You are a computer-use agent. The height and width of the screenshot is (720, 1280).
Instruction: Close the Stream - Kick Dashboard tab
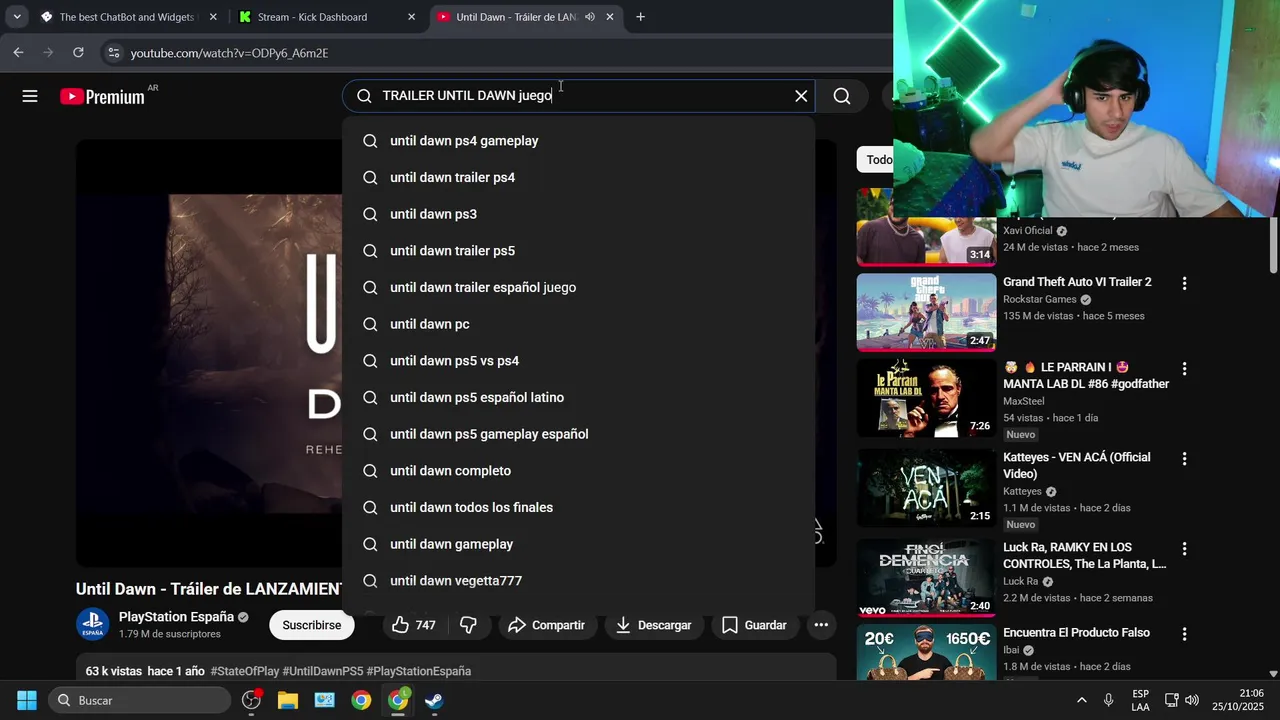pyautogui.click(x=411, y=17)
